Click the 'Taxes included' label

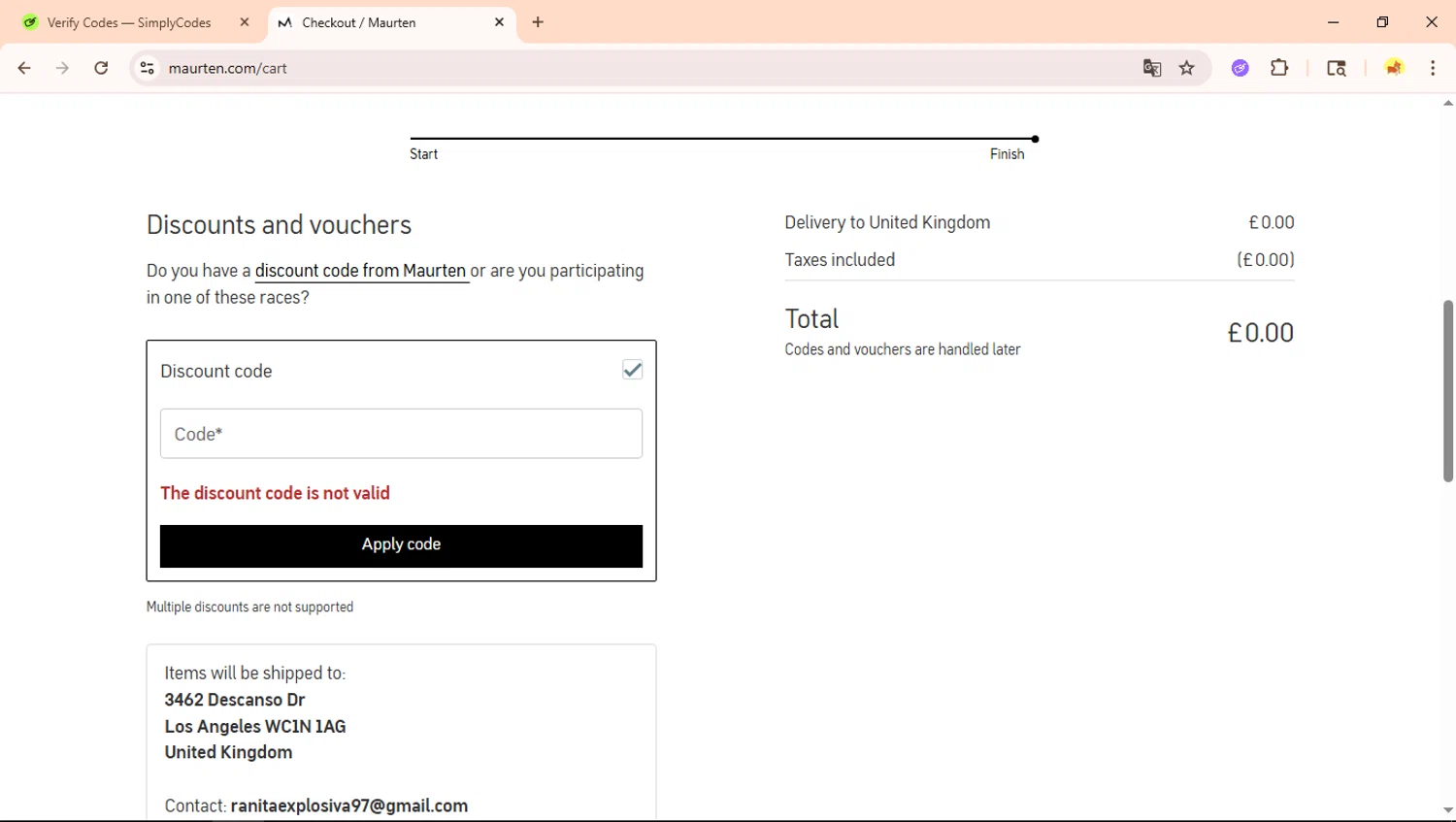(840, 260)
